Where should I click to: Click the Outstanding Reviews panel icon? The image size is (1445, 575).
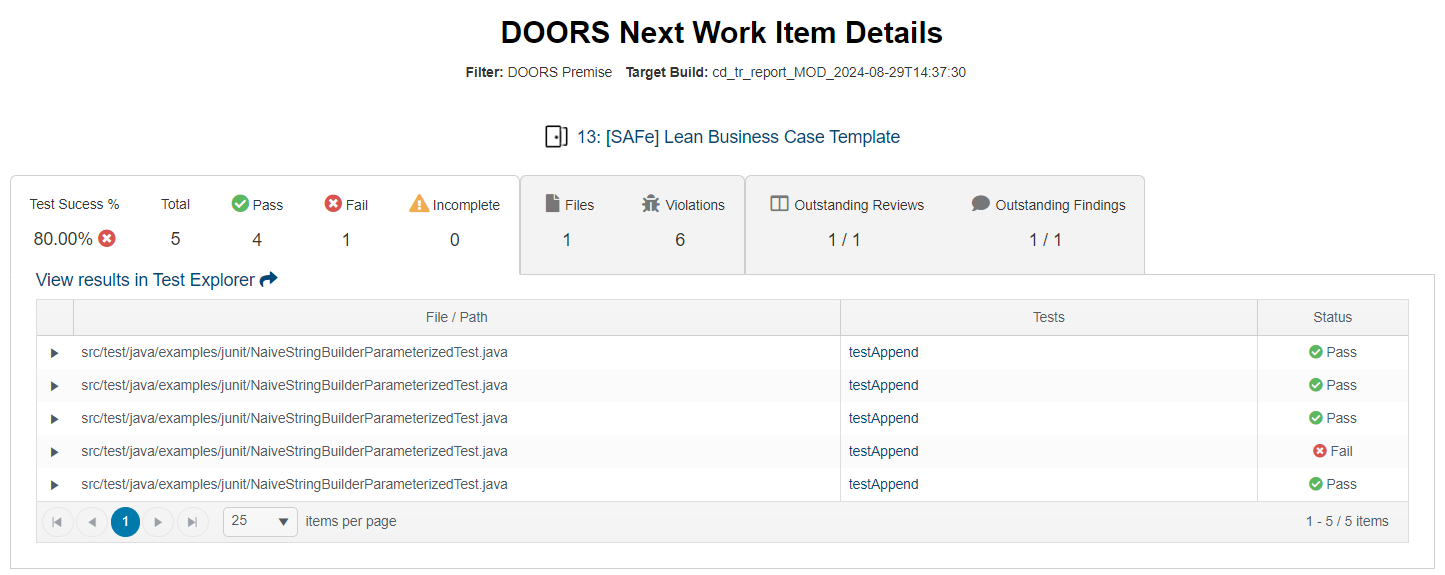coord(780,204)
